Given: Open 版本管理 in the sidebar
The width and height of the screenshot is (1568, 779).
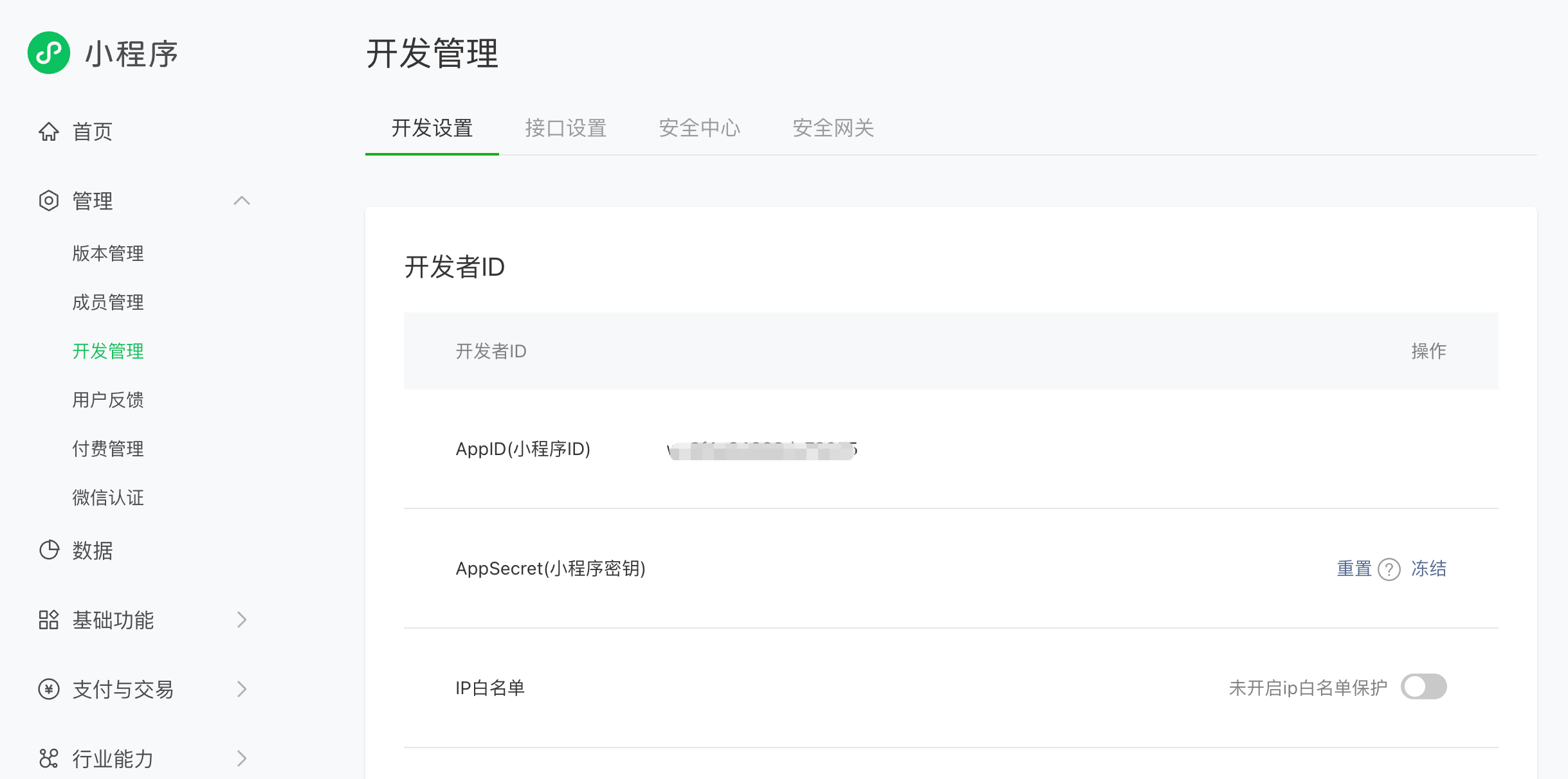Looking at the screenshot, I should coord(108,253).
